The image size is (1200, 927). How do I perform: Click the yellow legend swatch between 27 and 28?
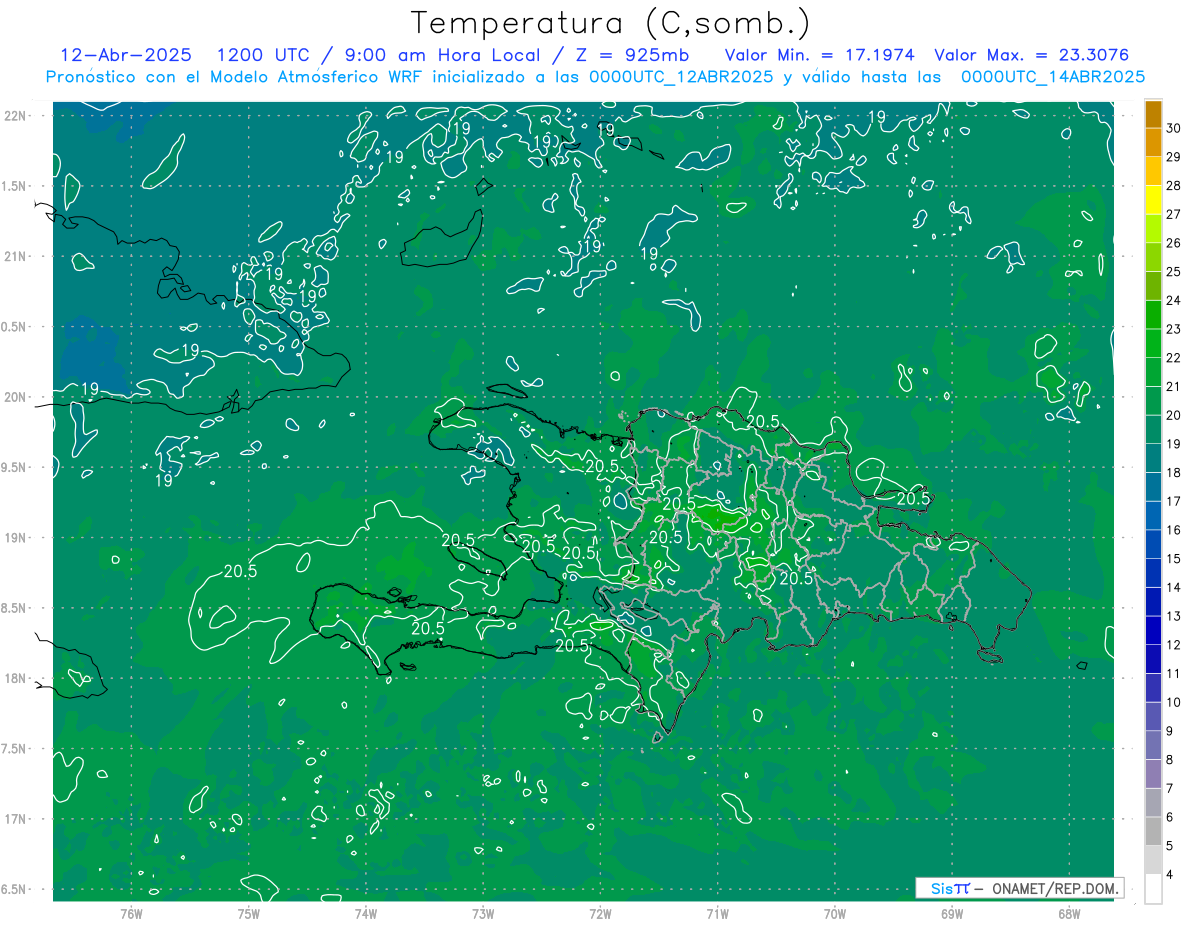click(1154, 200)
